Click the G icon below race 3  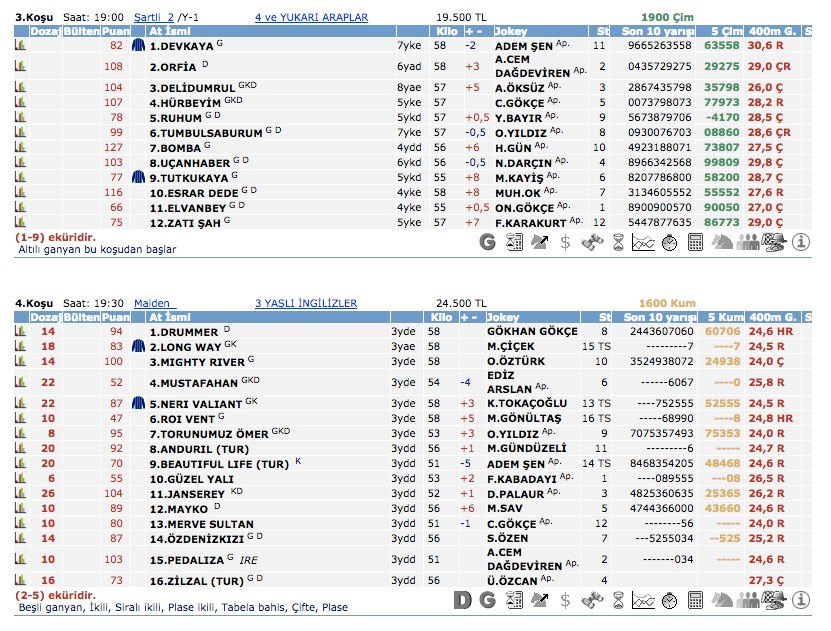(x=488, y=241)
